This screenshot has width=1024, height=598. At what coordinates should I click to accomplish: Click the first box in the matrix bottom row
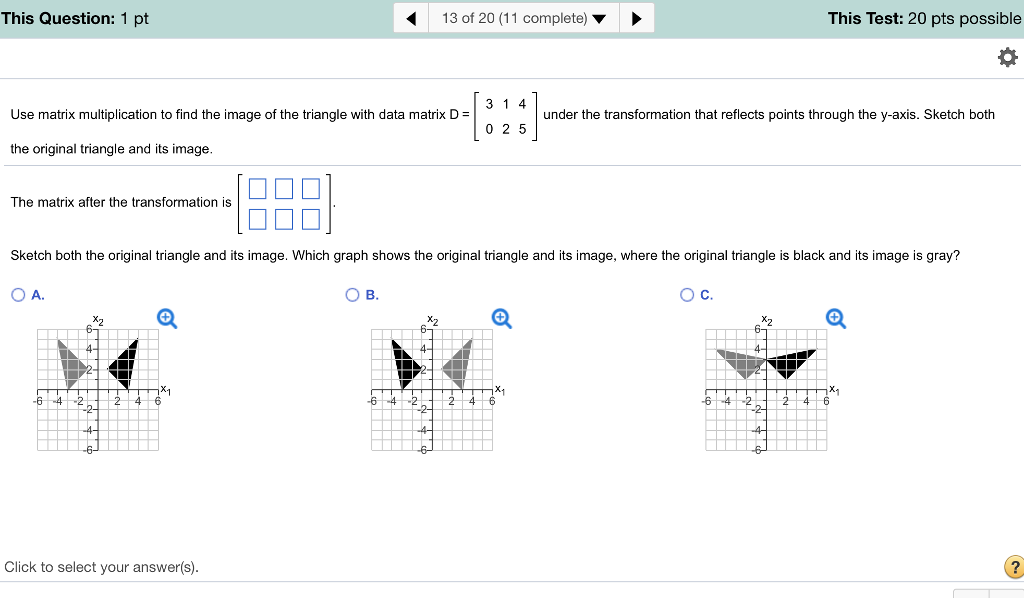[x=257, y=219]
